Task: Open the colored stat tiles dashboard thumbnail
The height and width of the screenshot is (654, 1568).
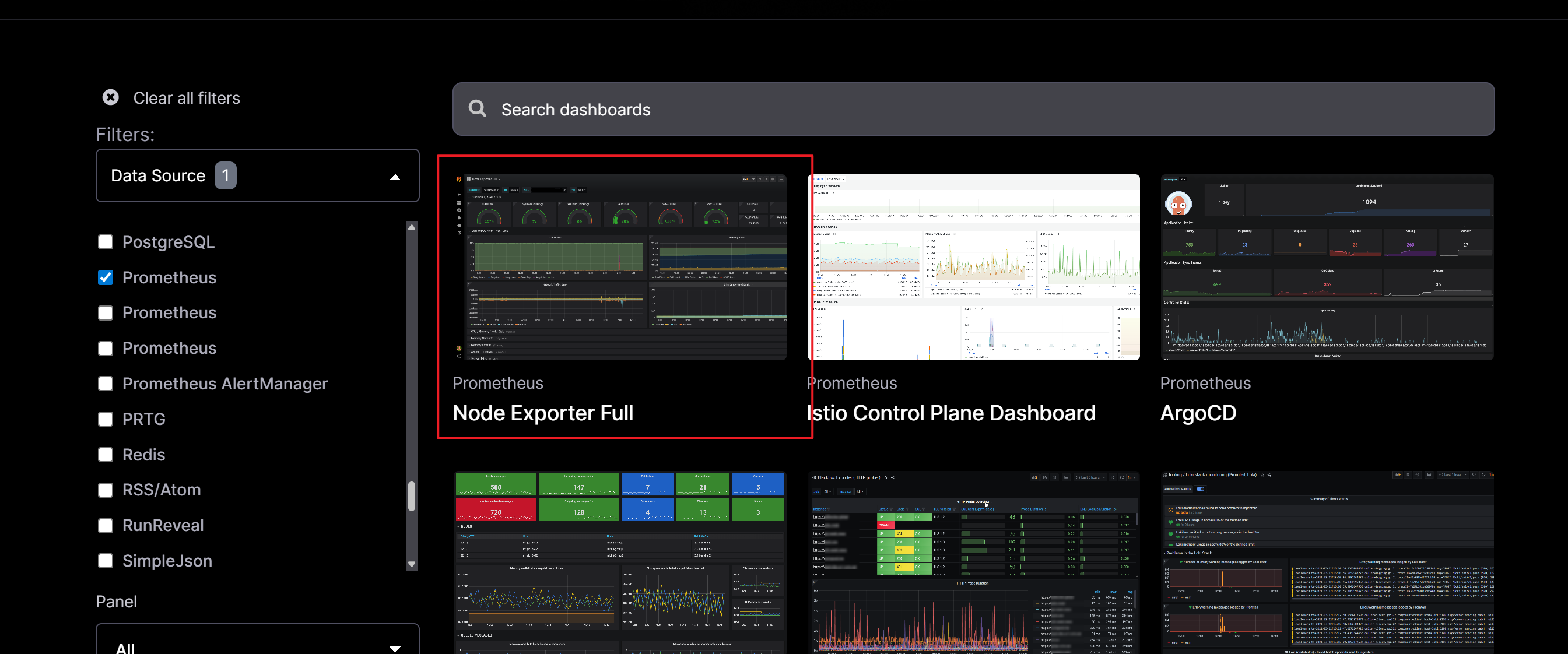Action: tap(620, 562)
